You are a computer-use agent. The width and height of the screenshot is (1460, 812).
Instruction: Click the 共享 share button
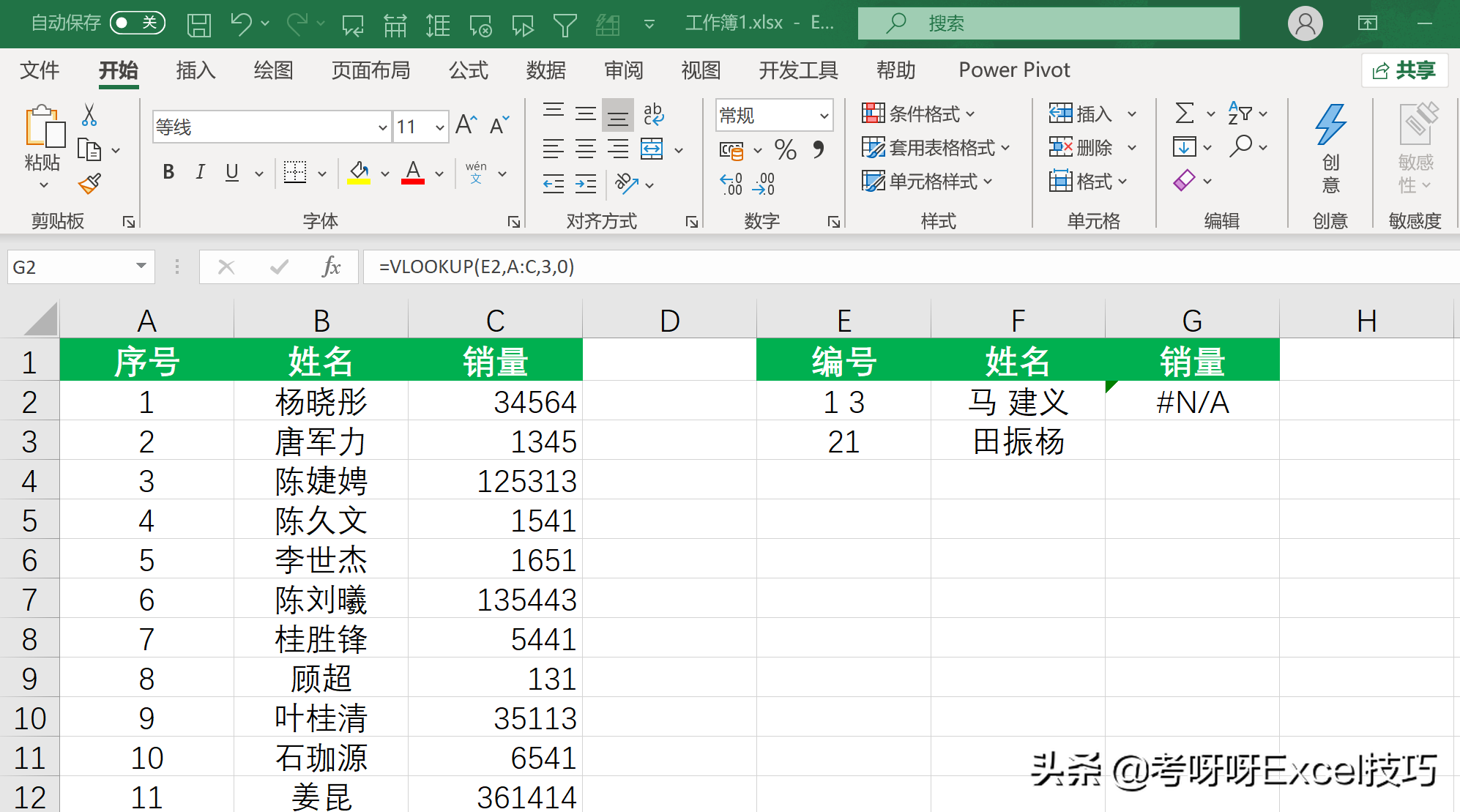pyautogui.click(x=1404, y=70)
